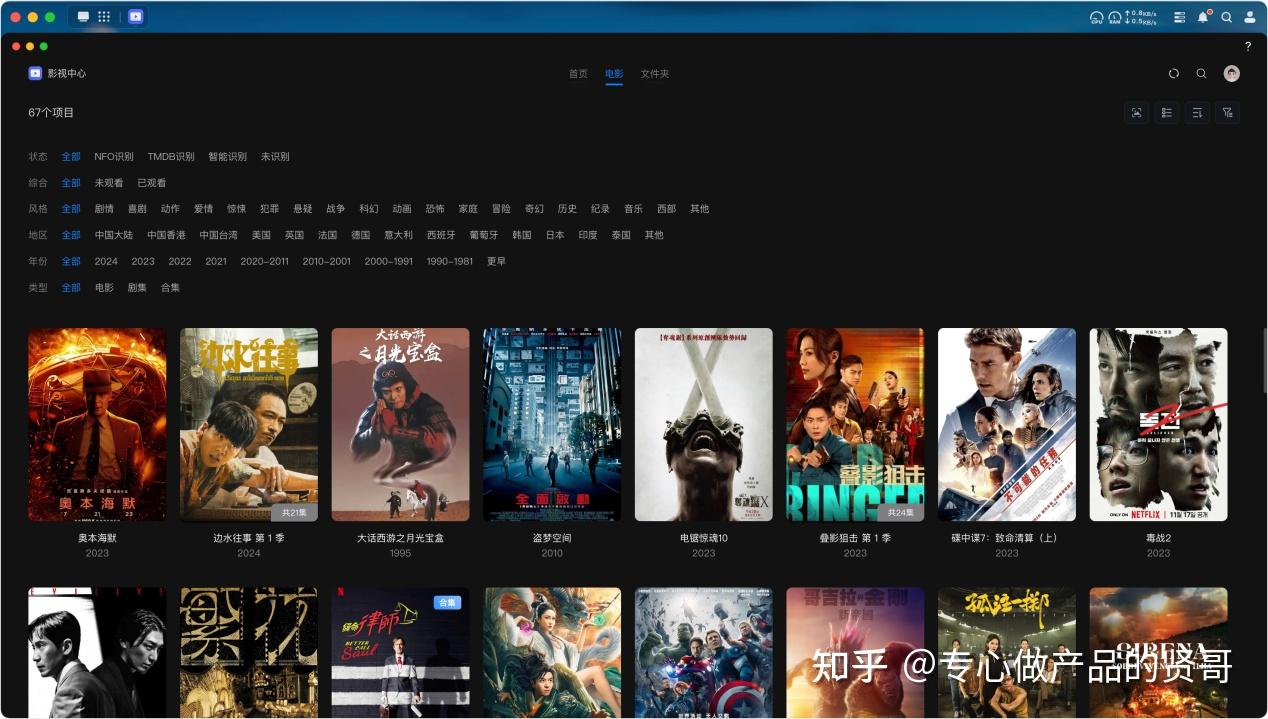The width and height of the screenshot is (1268, 719).
Task: Filter genre by 喜剧
Action: [137, 209]
